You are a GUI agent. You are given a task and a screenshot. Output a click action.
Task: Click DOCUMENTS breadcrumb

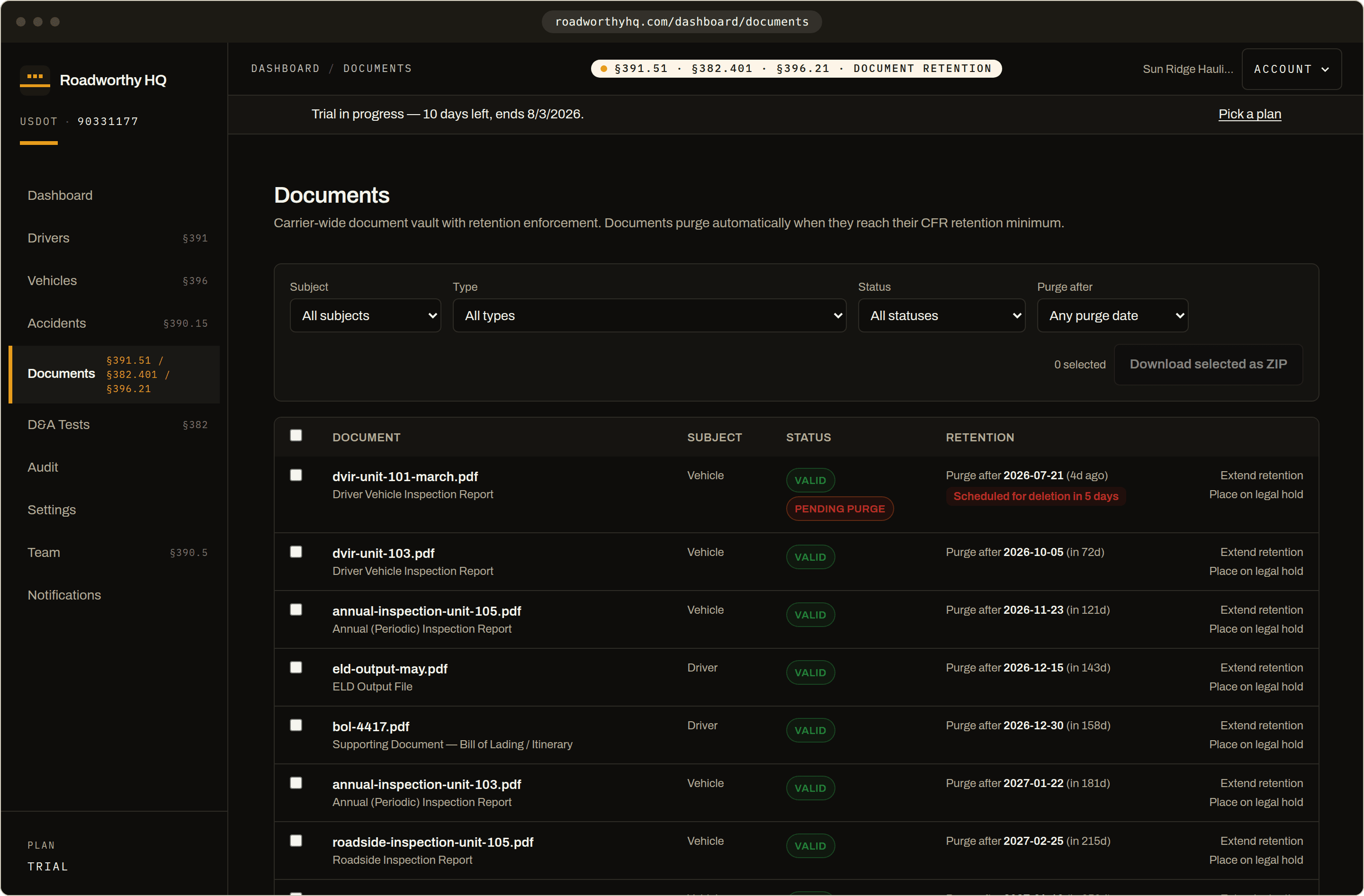tap(377, 69)
